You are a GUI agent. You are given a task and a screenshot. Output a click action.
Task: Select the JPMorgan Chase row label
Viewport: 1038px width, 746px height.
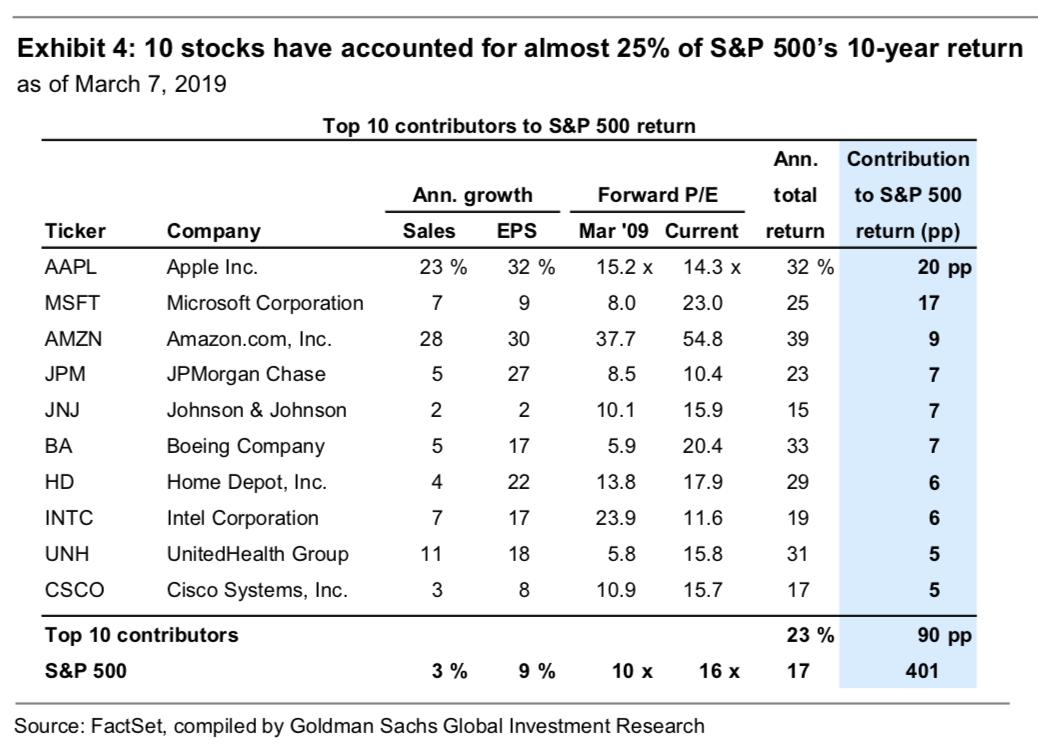(x=246, y=375)
